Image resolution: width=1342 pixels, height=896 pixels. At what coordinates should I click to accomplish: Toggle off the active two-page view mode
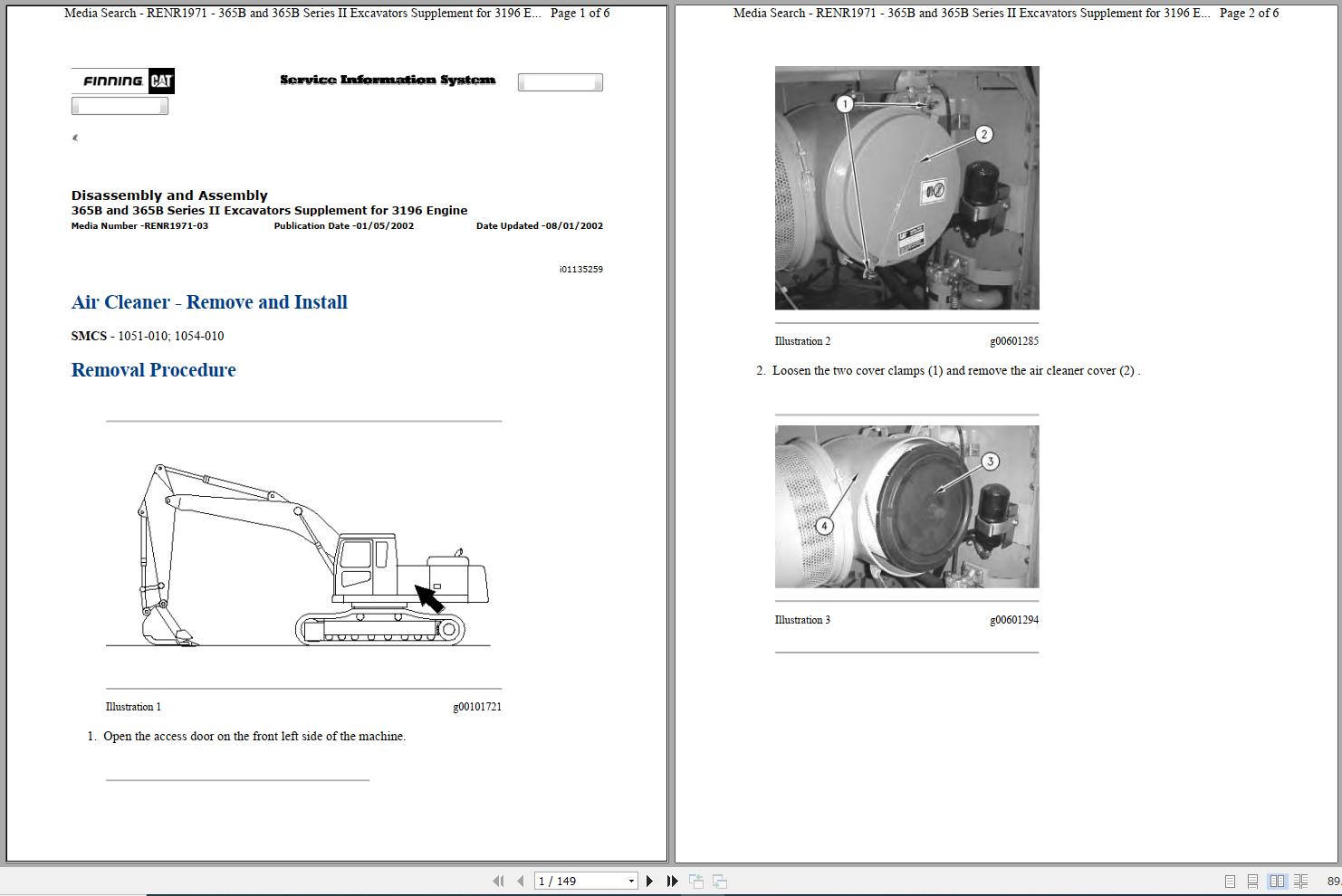[1277, 881]
